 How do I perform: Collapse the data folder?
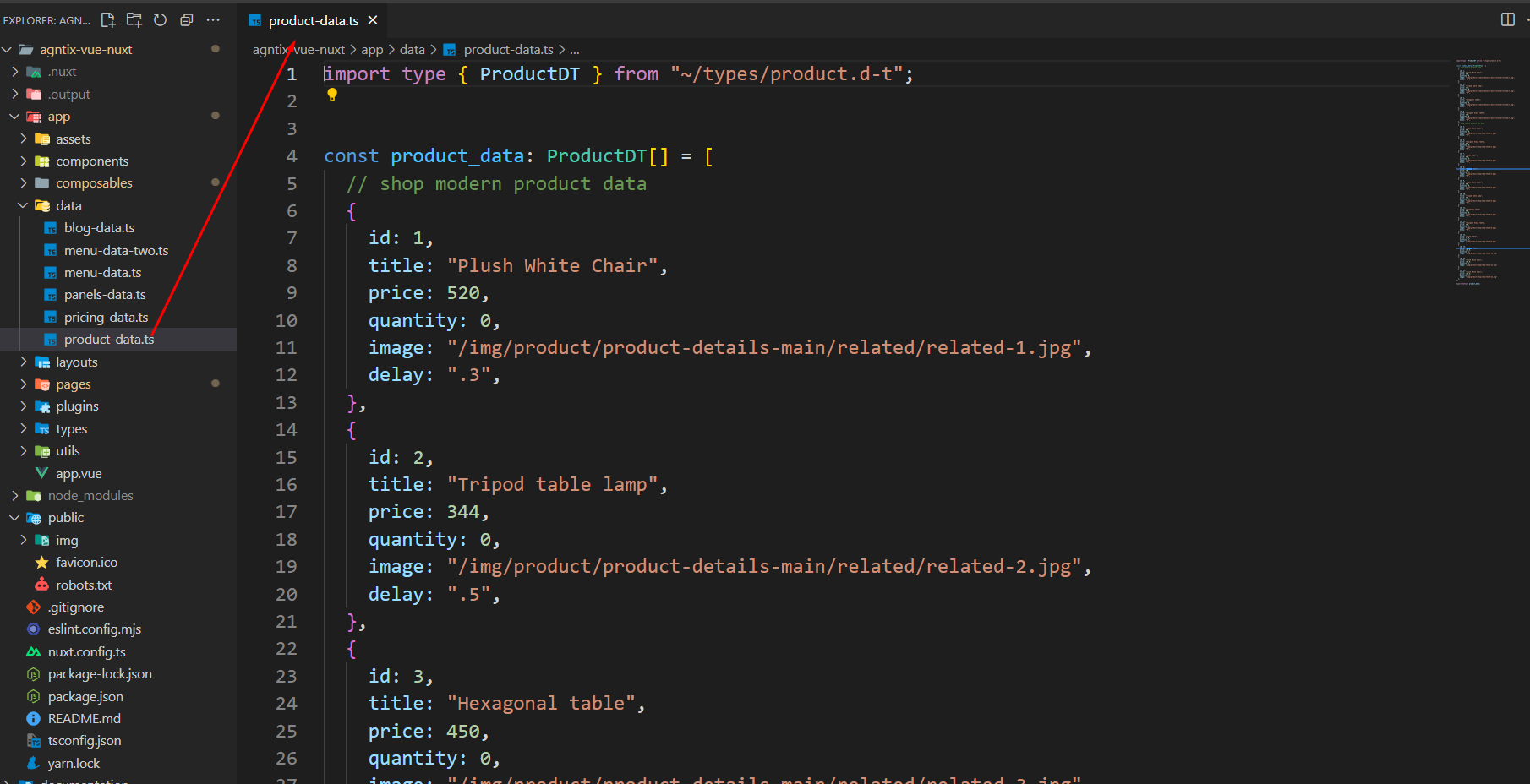(x=68, y=206)
